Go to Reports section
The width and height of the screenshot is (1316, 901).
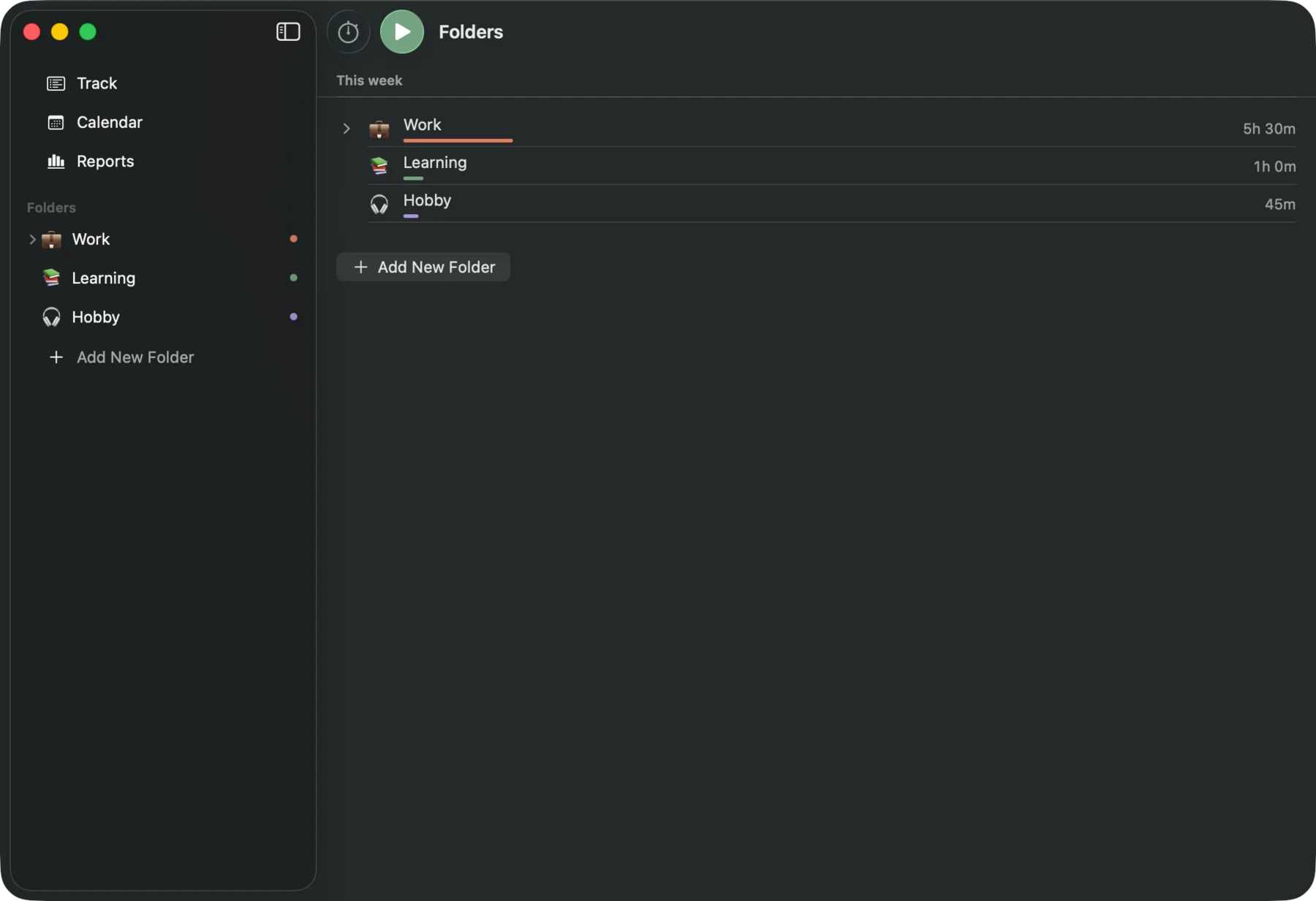(x=105, y=161)
